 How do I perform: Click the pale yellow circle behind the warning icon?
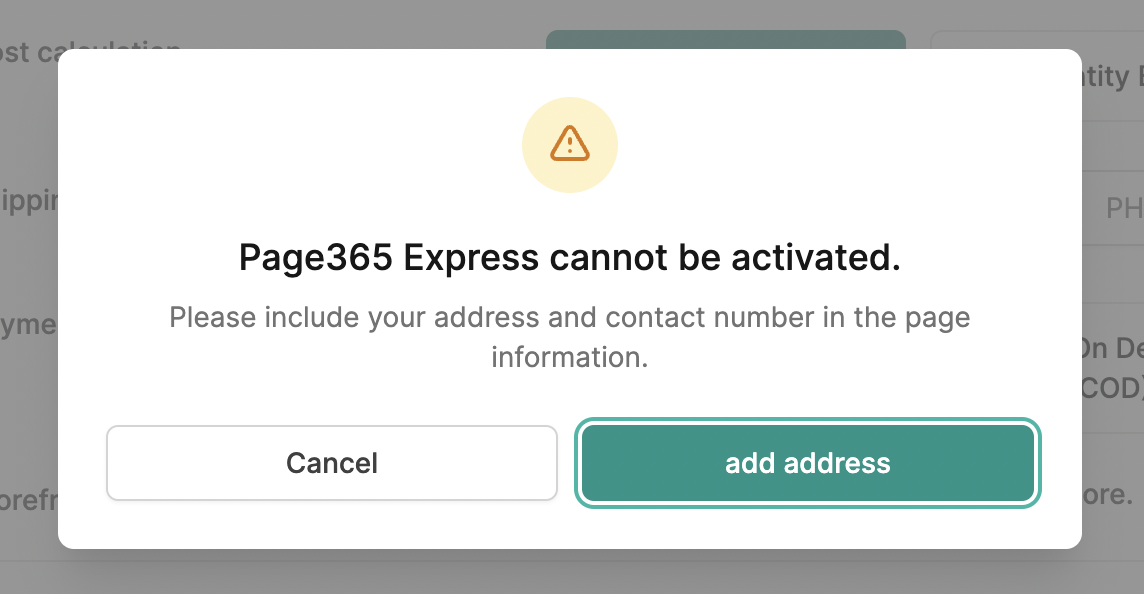(570, 144)
